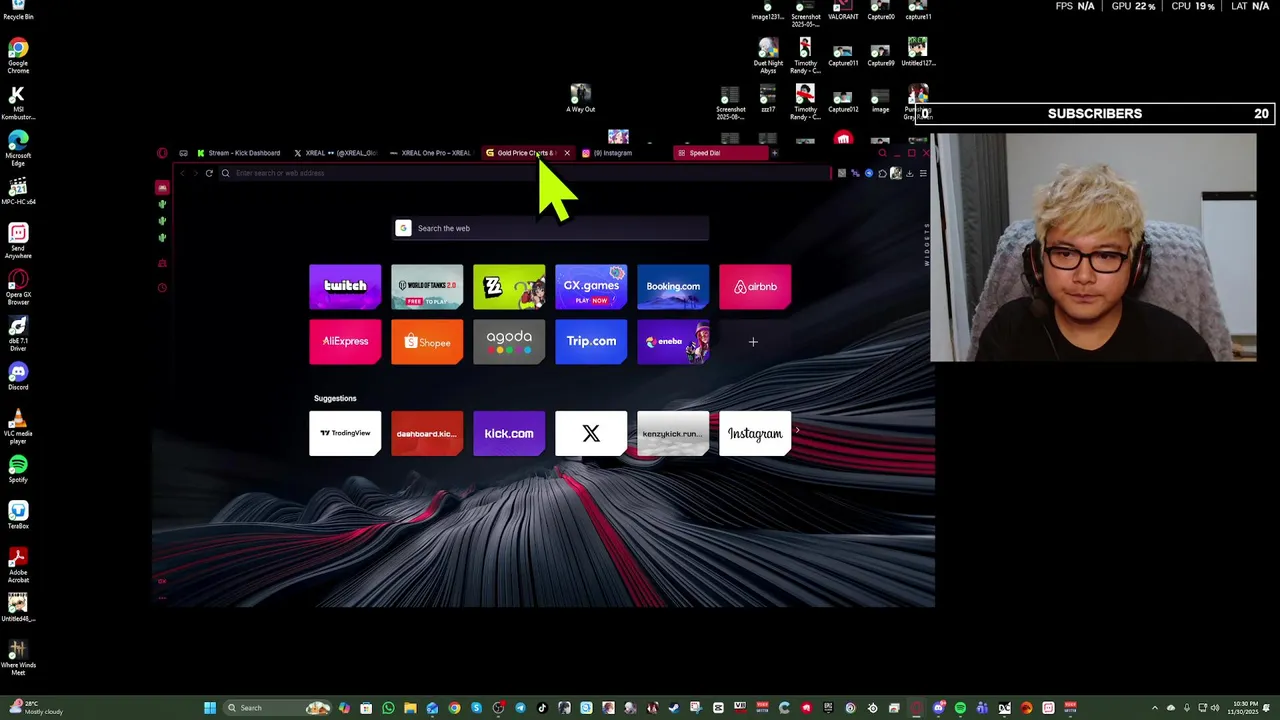This screenshot has height=720, width=1280.
Task: Open the GX.games speed dial tile
Action: pos(591,286)
